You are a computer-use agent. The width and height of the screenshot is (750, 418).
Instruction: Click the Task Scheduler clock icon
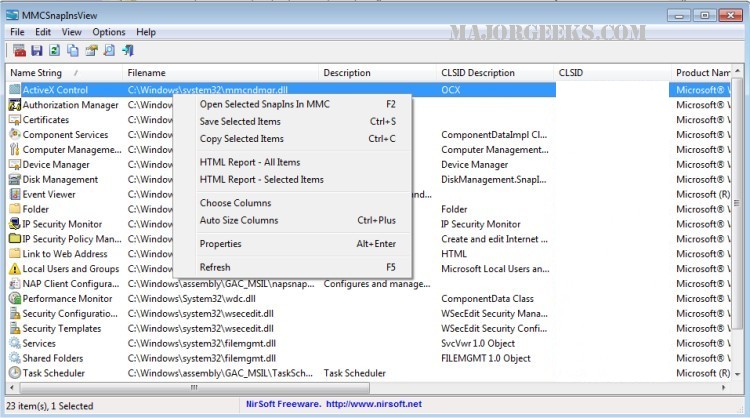tap(15, 373)
